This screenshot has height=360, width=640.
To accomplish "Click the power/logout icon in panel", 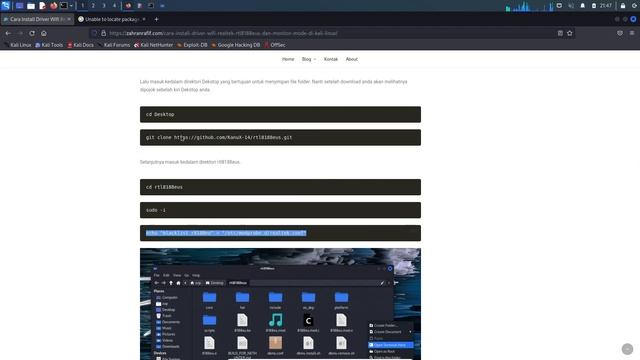I will [x=635, y=6].
